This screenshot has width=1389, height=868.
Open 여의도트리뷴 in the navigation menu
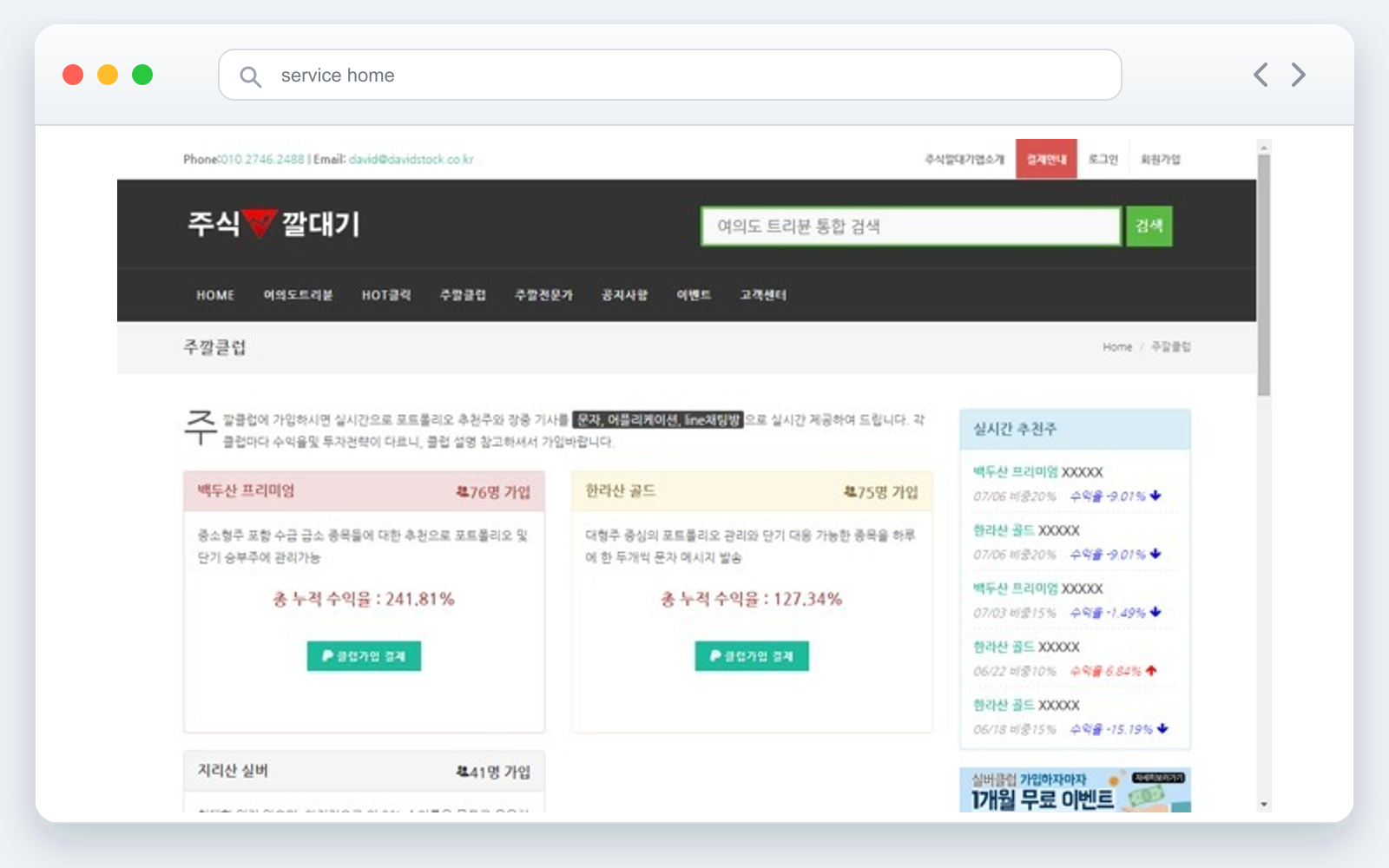point(298,295)
